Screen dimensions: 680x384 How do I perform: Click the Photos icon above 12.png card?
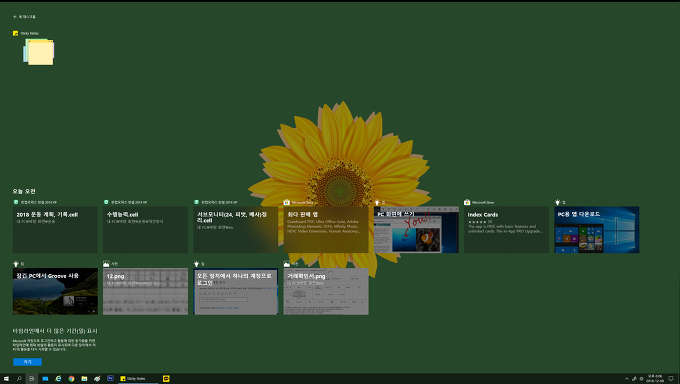106,264
